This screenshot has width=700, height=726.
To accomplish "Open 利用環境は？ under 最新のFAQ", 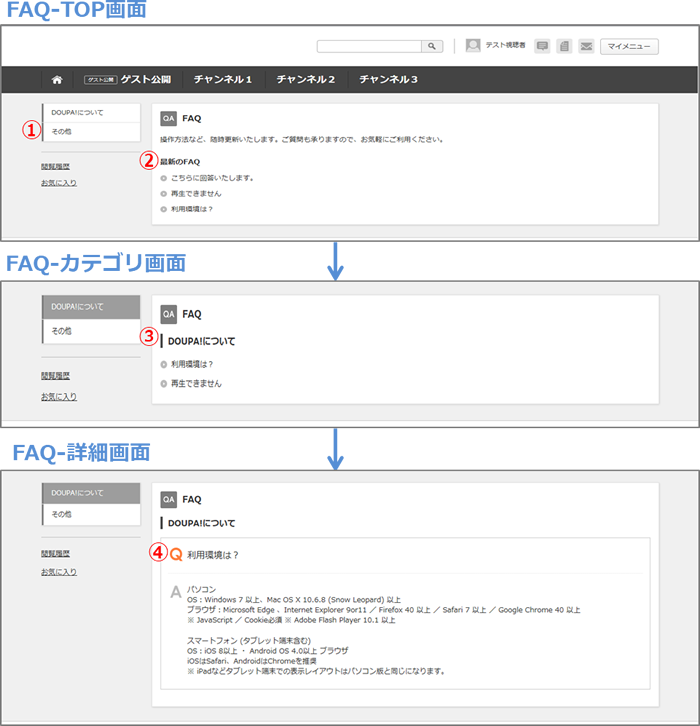I will 192,209.
